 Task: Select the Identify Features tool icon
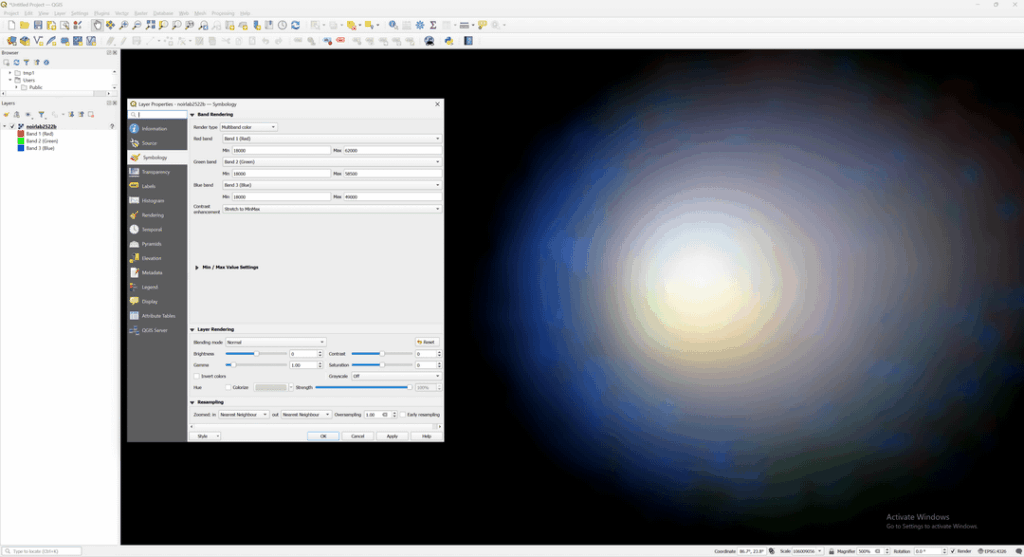[x=393, y=25]
